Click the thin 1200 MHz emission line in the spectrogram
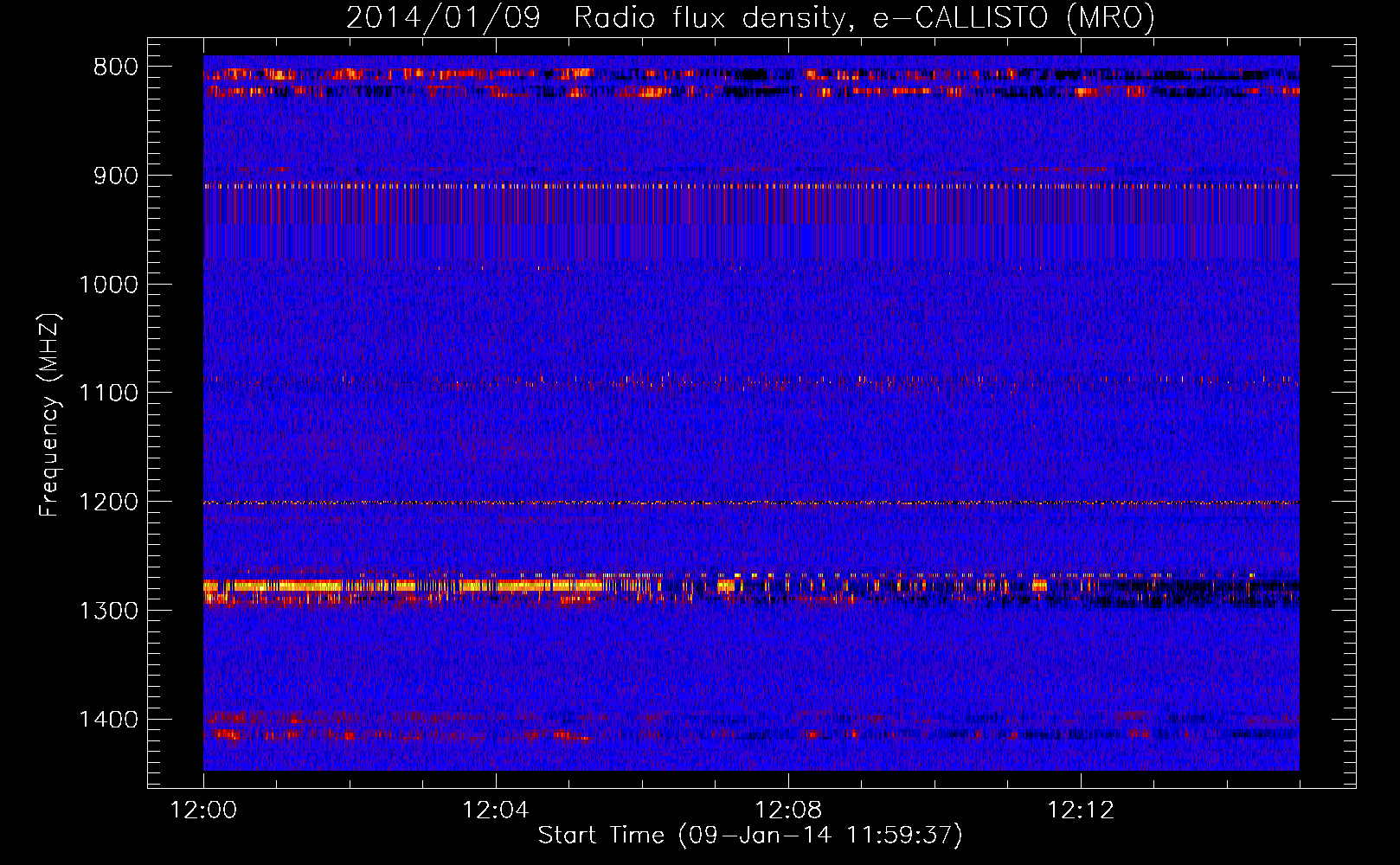 click(x=751, y=503)
